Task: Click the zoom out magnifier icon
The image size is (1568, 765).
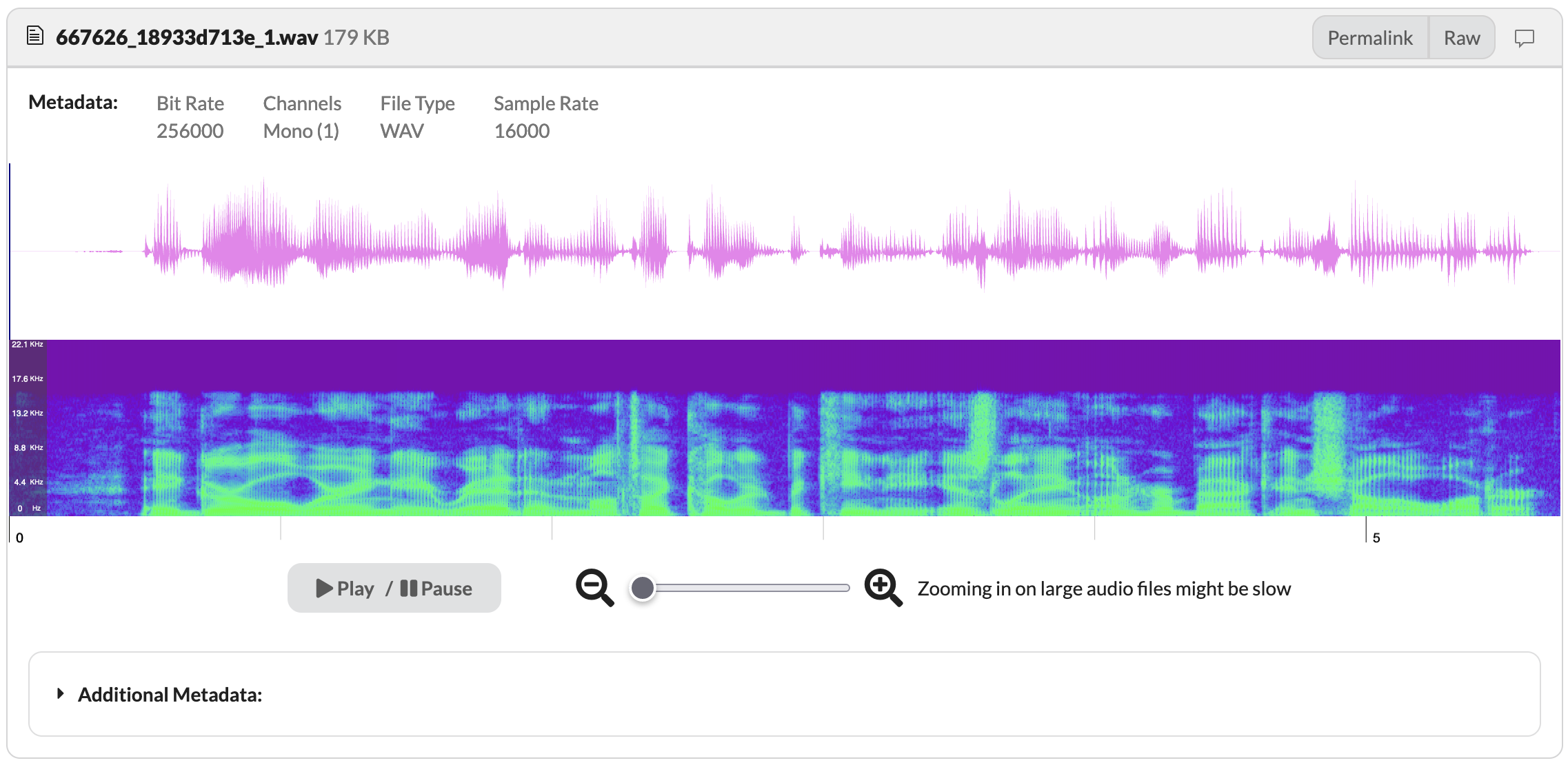Action: tap(594, 587)
